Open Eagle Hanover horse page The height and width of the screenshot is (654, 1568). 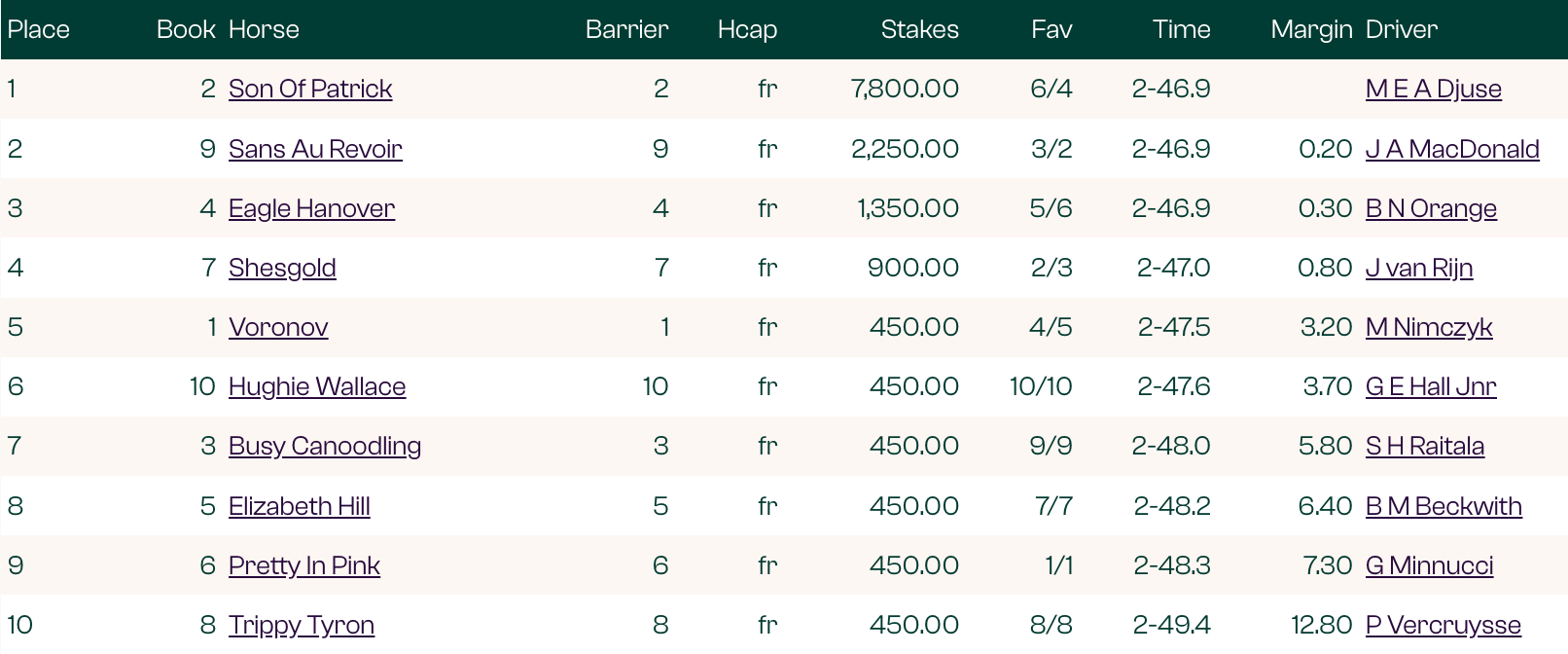(x=311, y=208)
